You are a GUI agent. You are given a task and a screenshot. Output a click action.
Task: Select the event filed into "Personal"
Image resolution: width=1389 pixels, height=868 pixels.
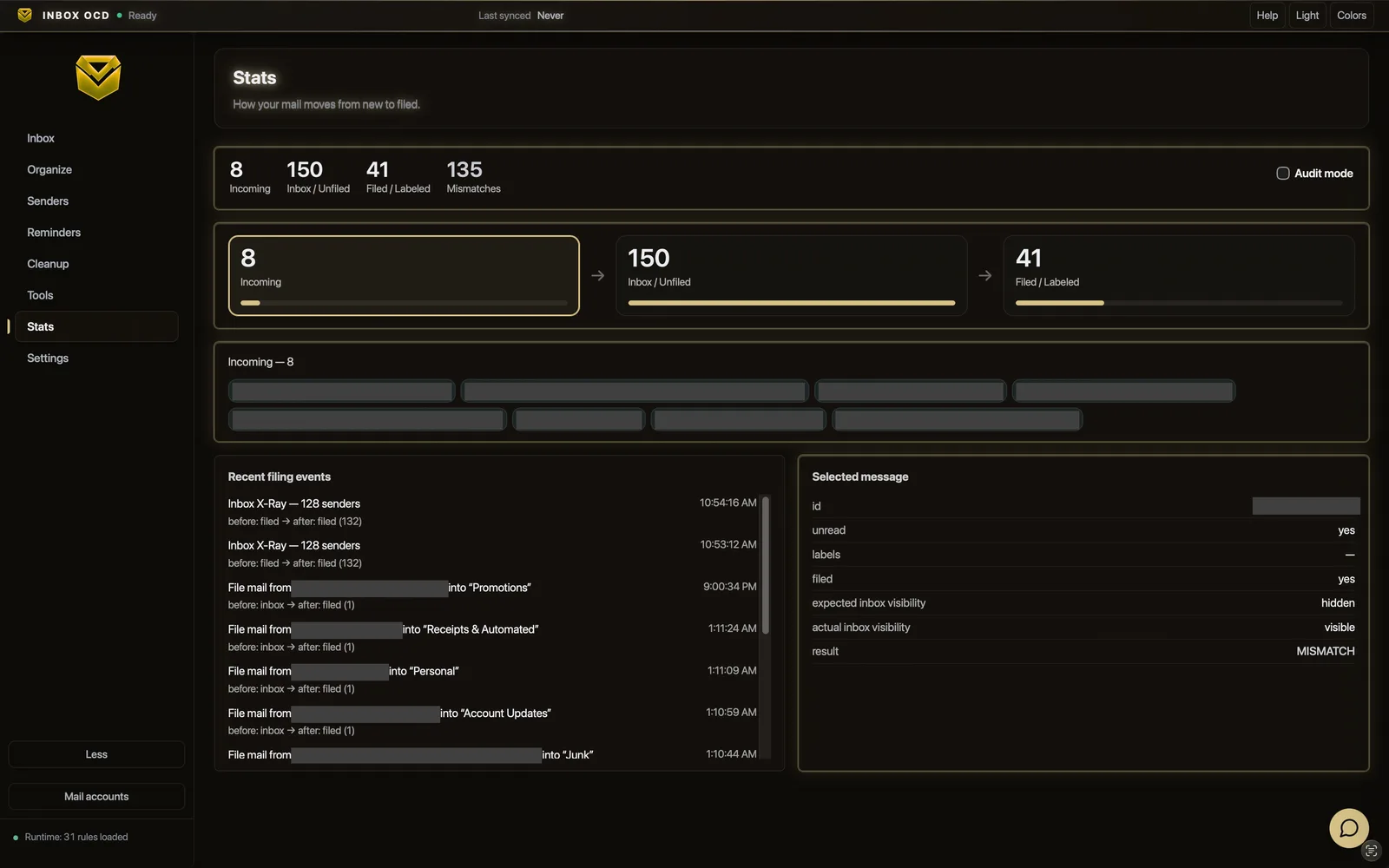pos(492,679)
